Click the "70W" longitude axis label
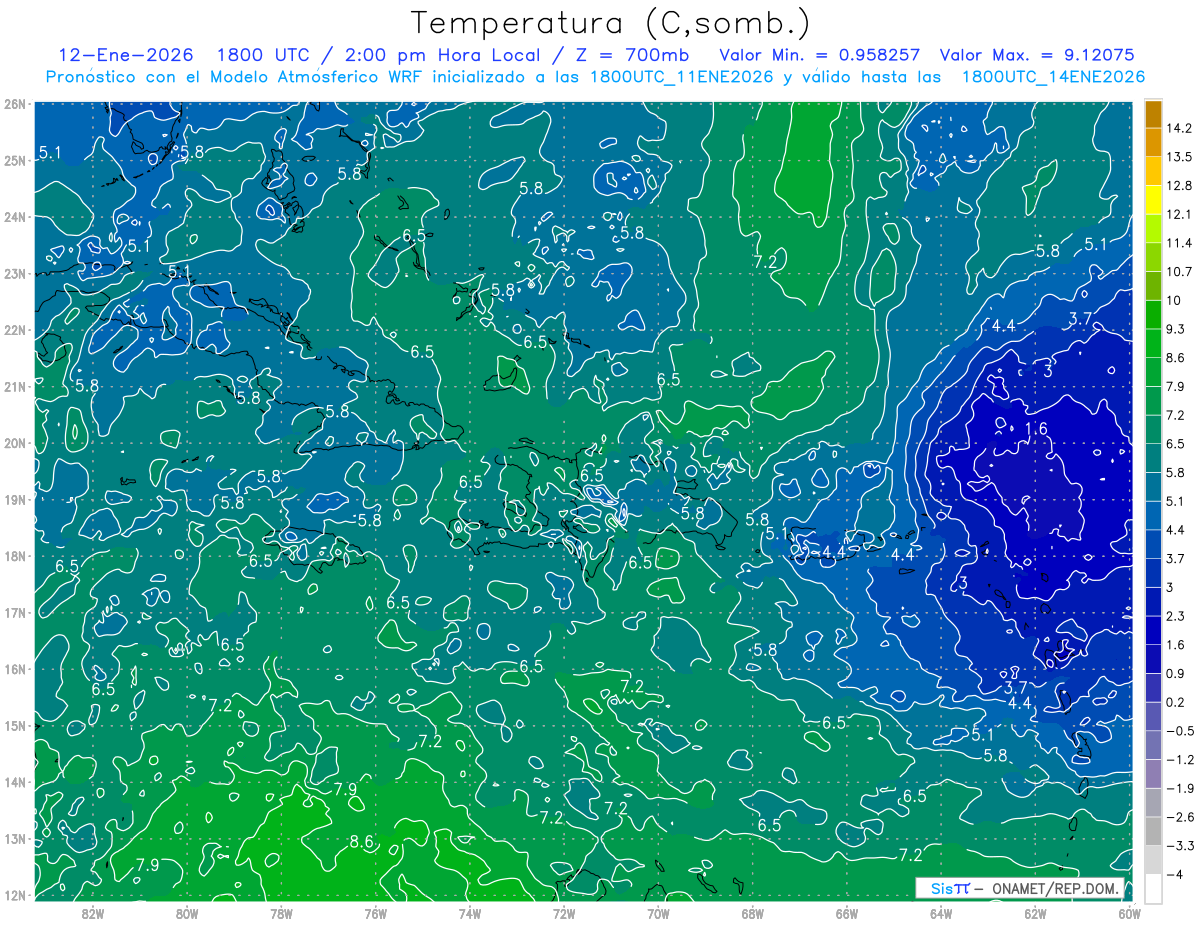 (658, 913)
